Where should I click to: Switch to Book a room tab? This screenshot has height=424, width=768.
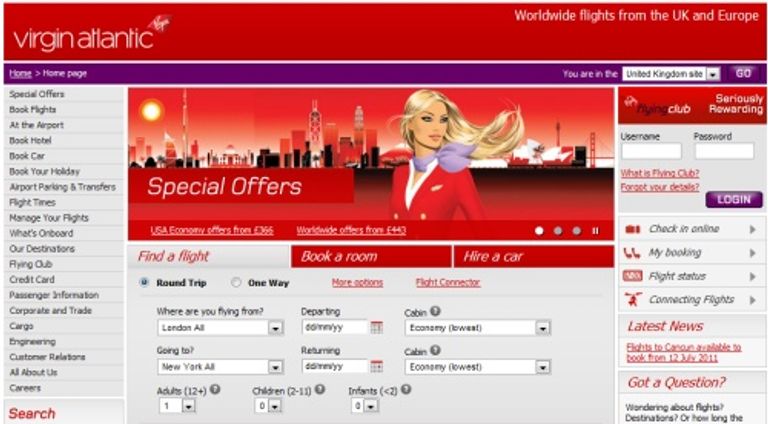click(x=371, y=256)
